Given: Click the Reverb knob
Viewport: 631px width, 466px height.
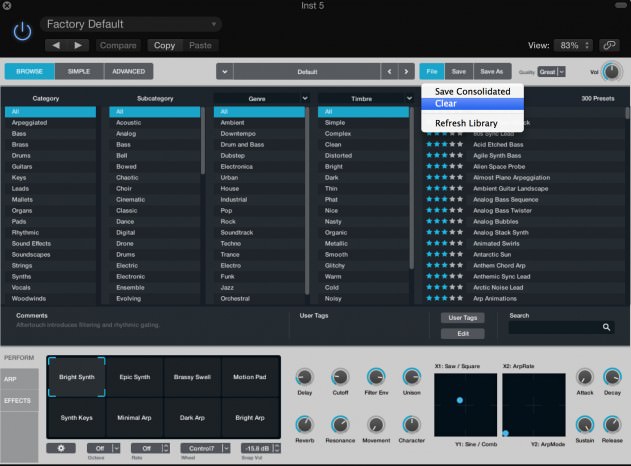Looking at the screenshot, I should pyautogui.click(x=304, y=425).
